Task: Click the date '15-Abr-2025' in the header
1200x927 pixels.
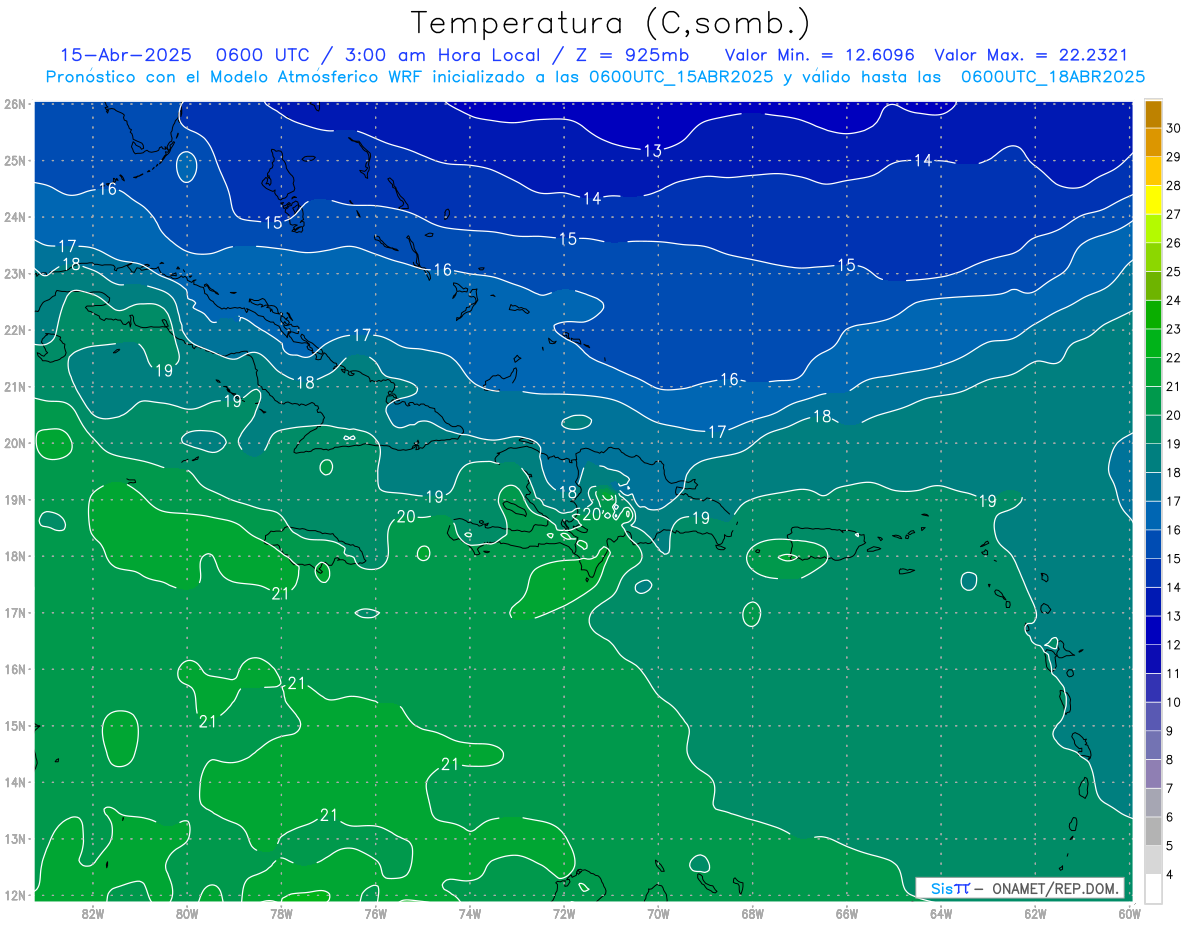Action: 124,55
